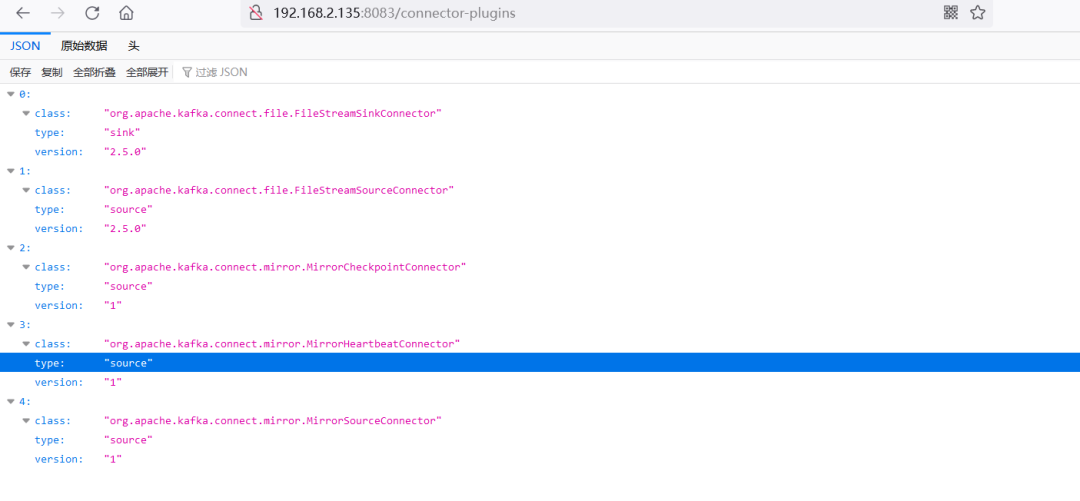Toggle expander beside MirrorHeartbeatConnector class row
The height and width of the screenshot is (501, 1080).
pos(26,343)
